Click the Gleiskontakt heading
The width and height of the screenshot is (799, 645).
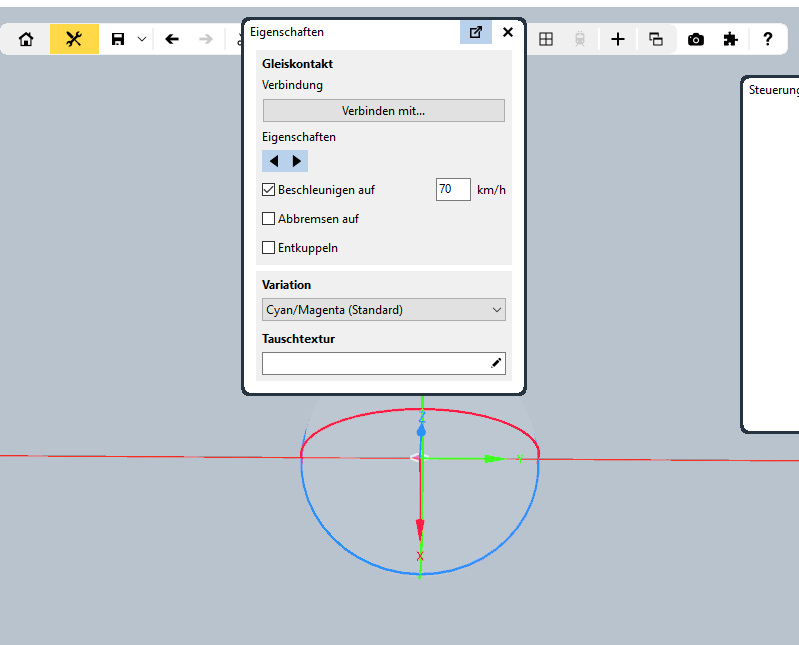click(297, 64)
